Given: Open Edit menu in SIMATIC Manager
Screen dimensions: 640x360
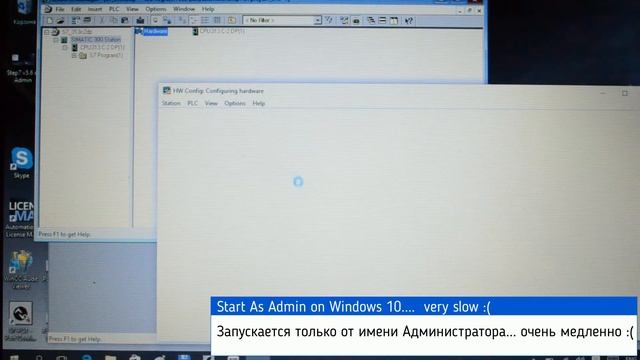Looking at the screenshot, I should (76, 9).
